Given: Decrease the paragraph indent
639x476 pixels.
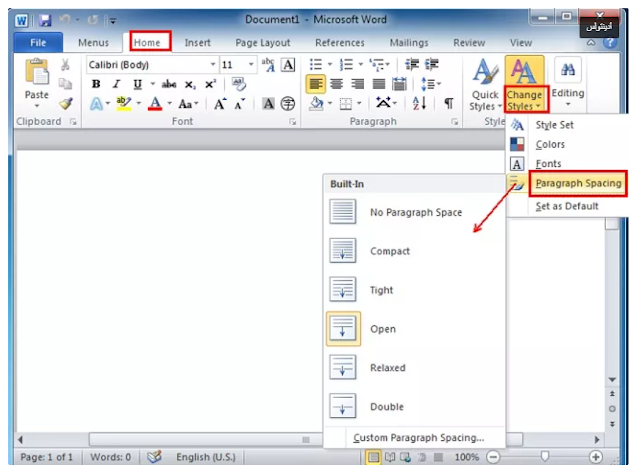Looking at the screenshot, I should tap(412, 64).
